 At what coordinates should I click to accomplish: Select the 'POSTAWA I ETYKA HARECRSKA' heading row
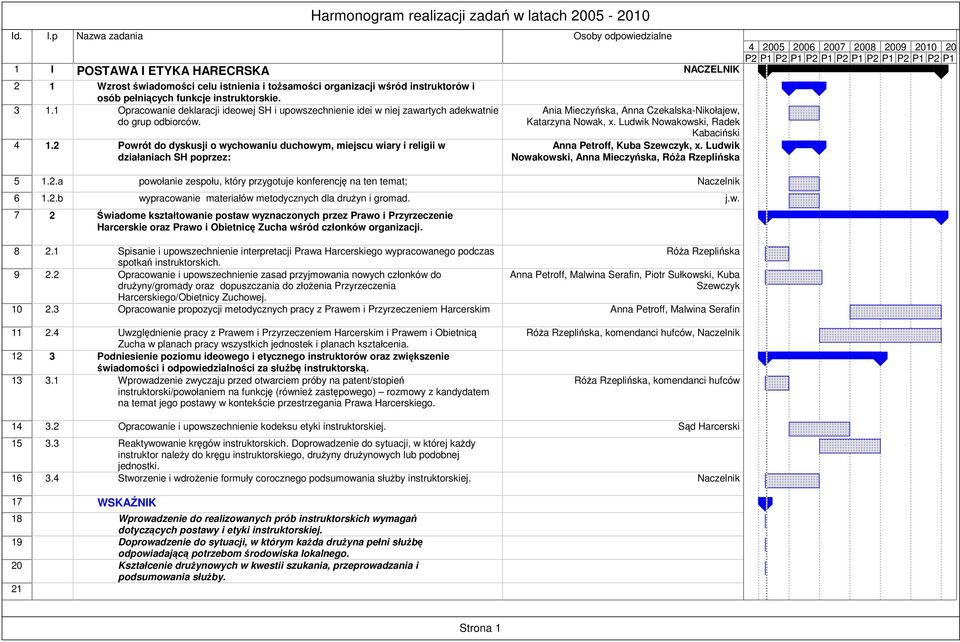[173, 71]
